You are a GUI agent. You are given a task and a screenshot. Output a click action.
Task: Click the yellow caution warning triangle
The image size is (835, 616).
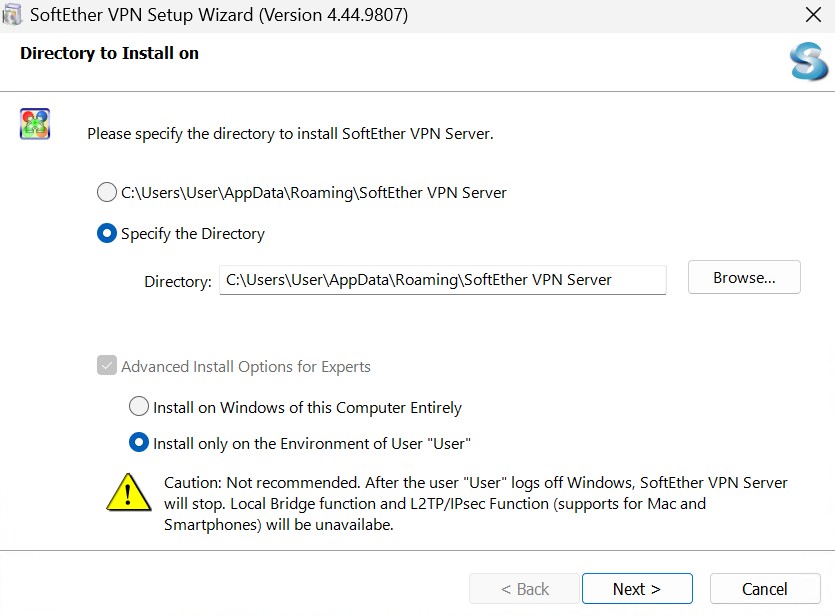coord(129,493)
